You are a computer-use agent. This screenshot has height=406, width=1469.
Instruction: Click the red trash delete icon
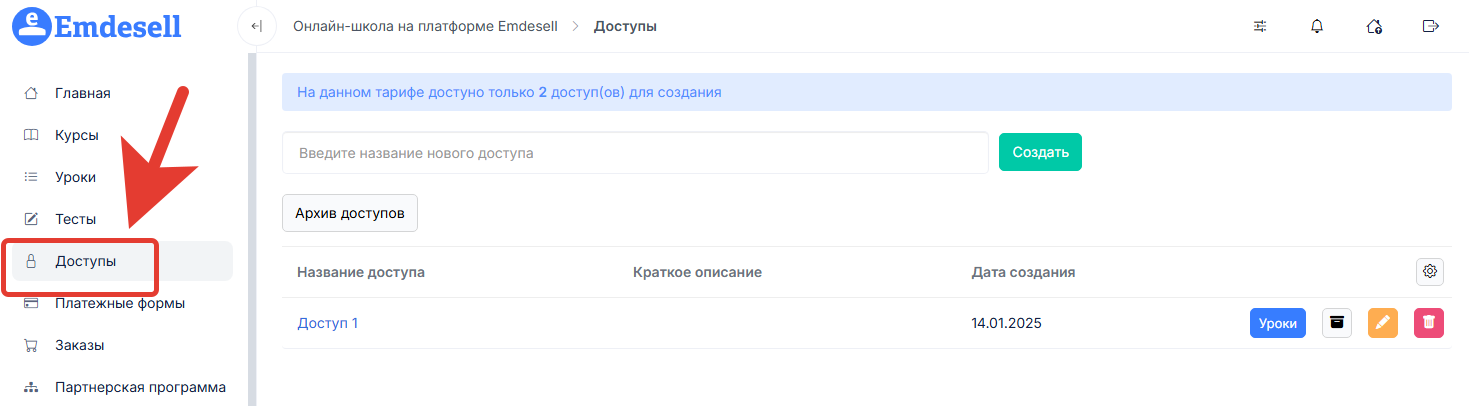[x=1429, y=323]
